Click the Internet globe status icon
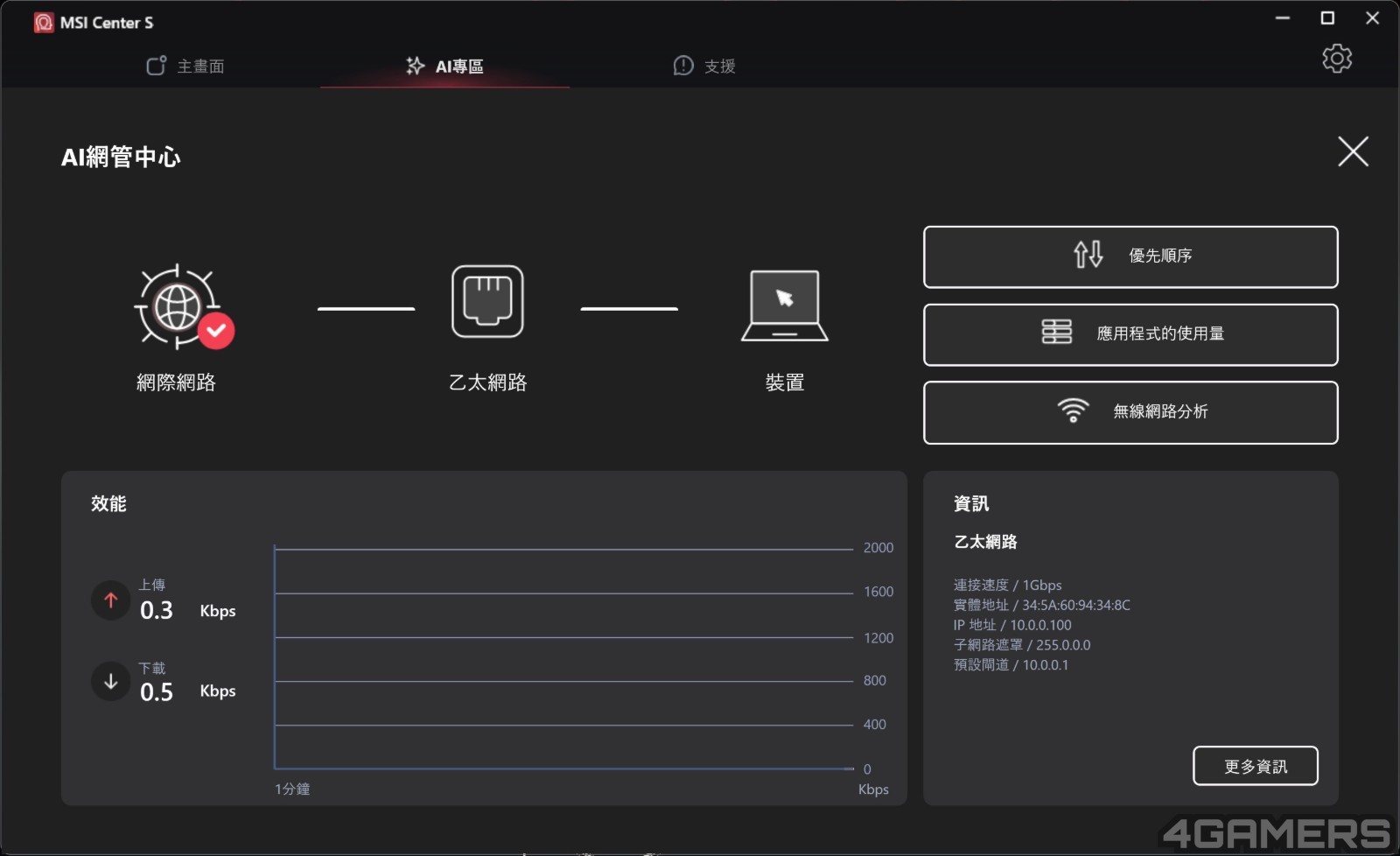The height and width of the screenshot is (856, 1400). [179, 307]
